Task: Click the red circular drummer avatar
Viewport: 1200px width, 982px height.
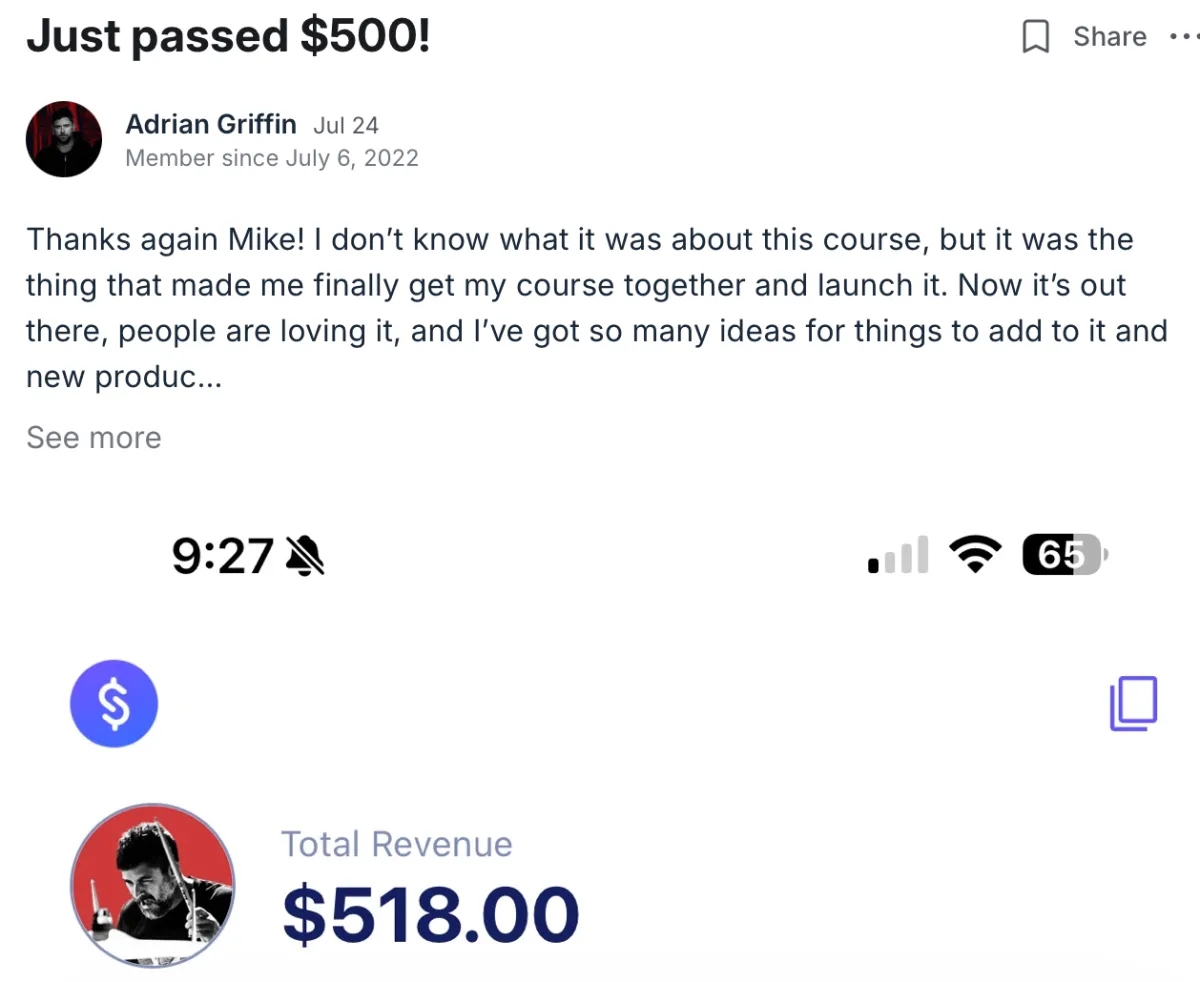Action: [x=153, y=885]
